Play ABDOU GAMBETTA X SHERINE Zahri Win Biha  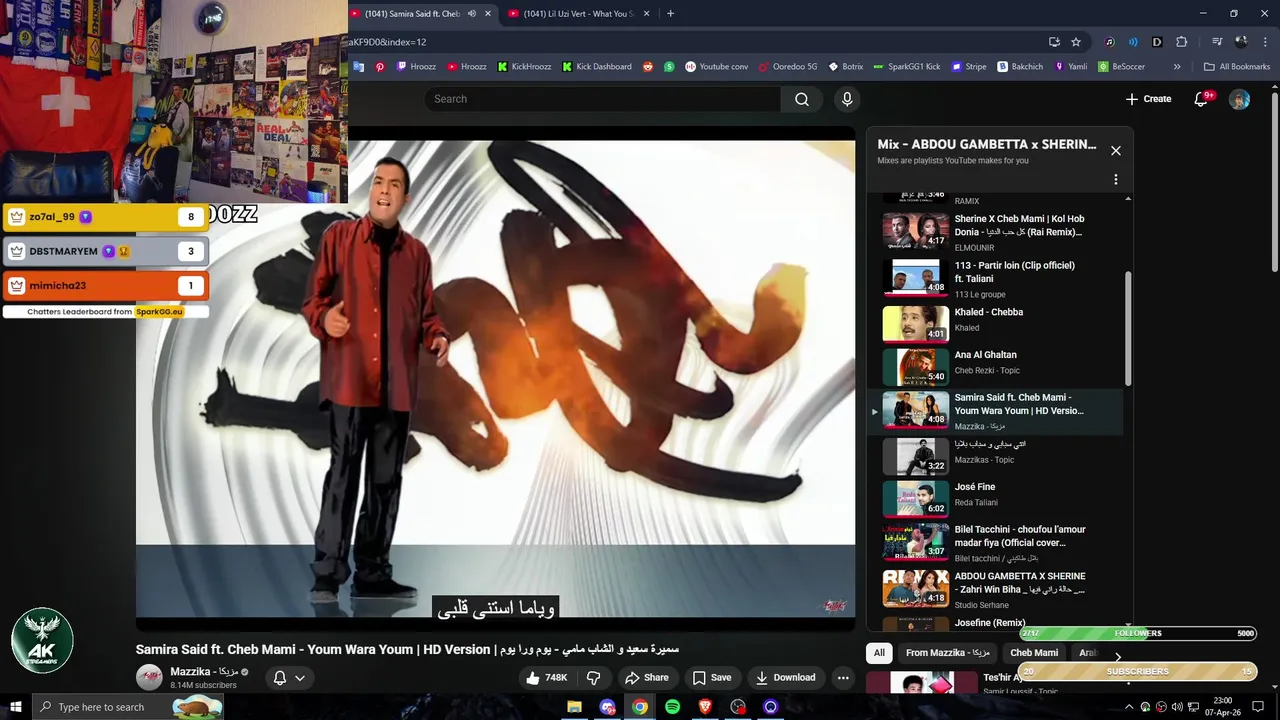(x=995, y=588)
